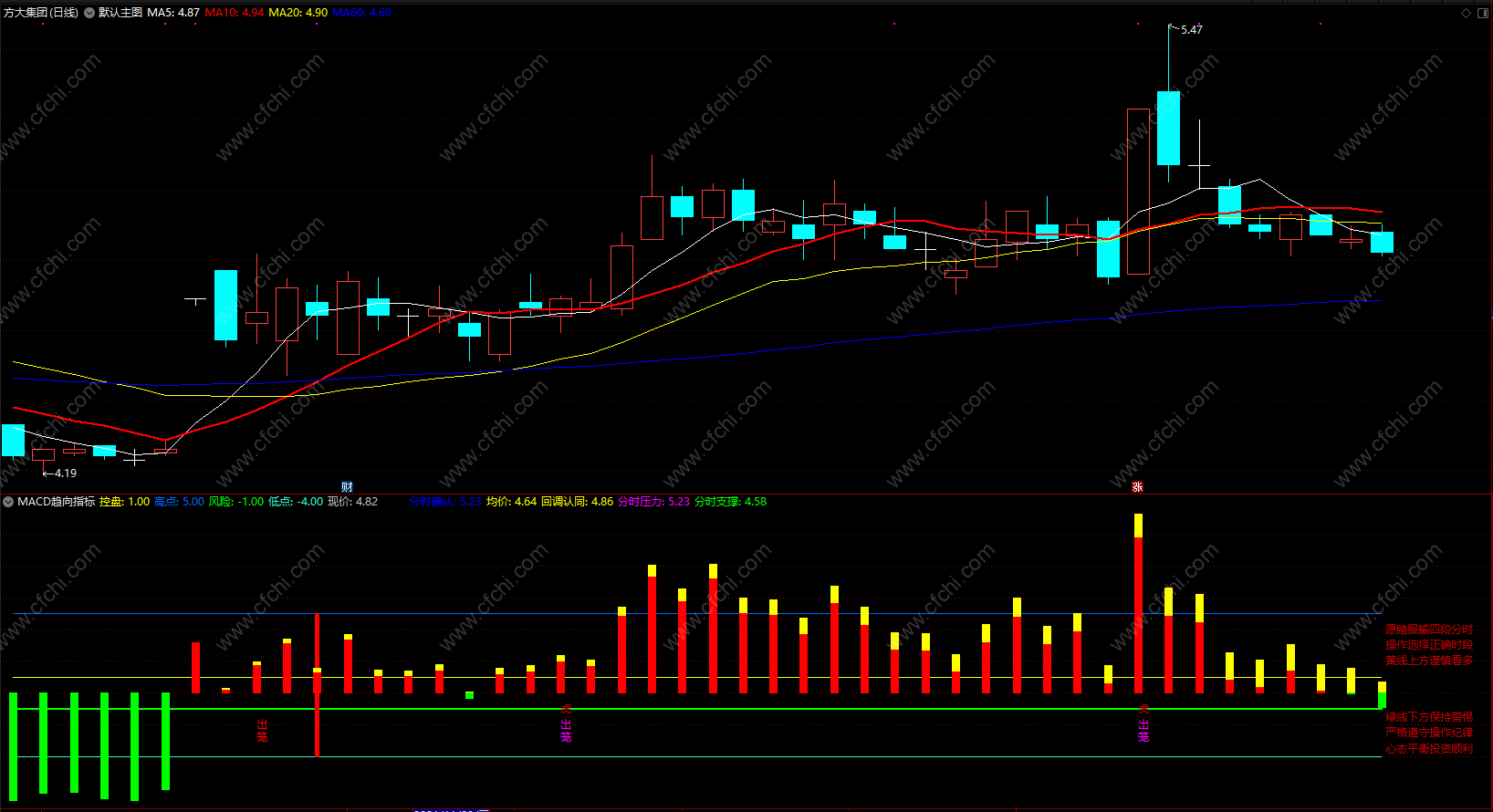
Task: Select the 现价: 4.82 reading
Action: click(352, 502)
